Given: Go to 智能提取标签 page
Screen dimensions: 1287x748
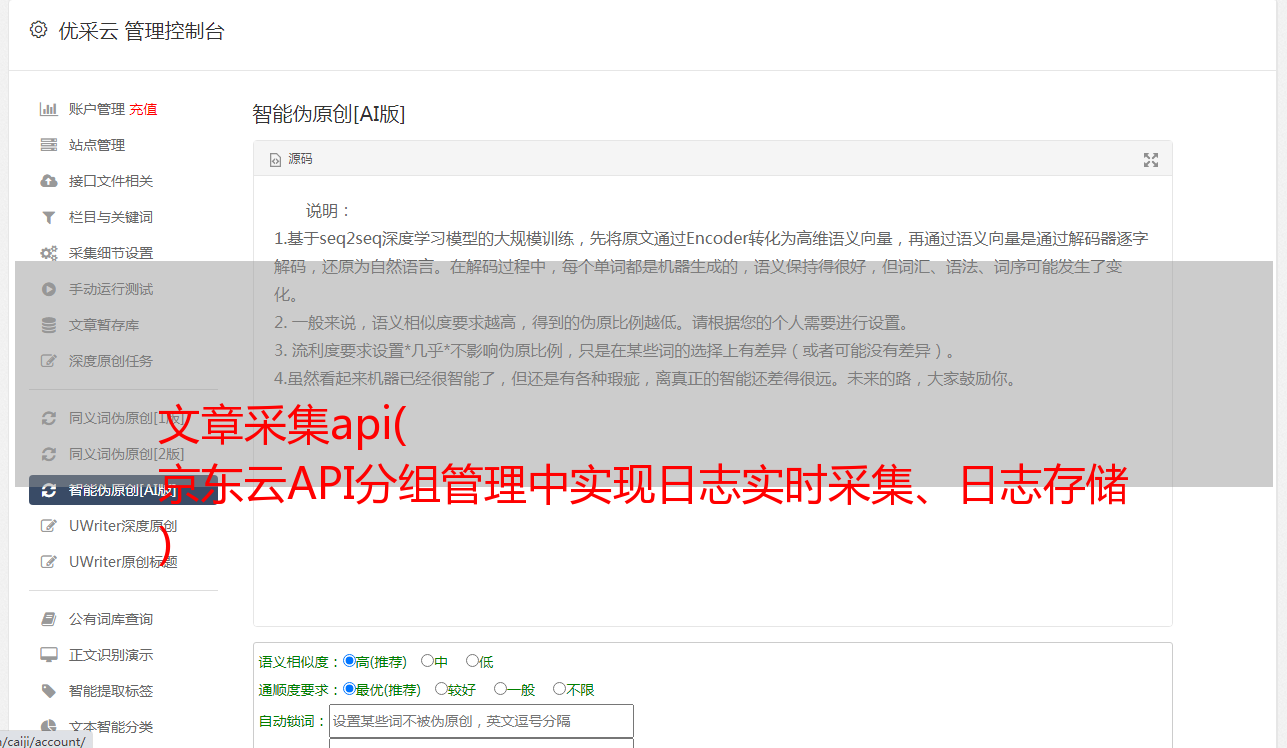Looking at the screenshot, I should pos(111,691).
